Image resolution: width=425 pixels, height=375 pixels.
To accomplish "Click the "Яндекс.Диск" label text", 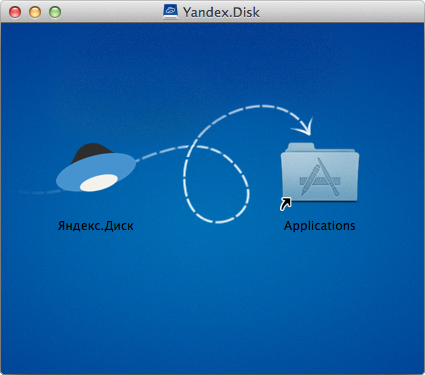I will pyautogui.click(x=96, y=226).
